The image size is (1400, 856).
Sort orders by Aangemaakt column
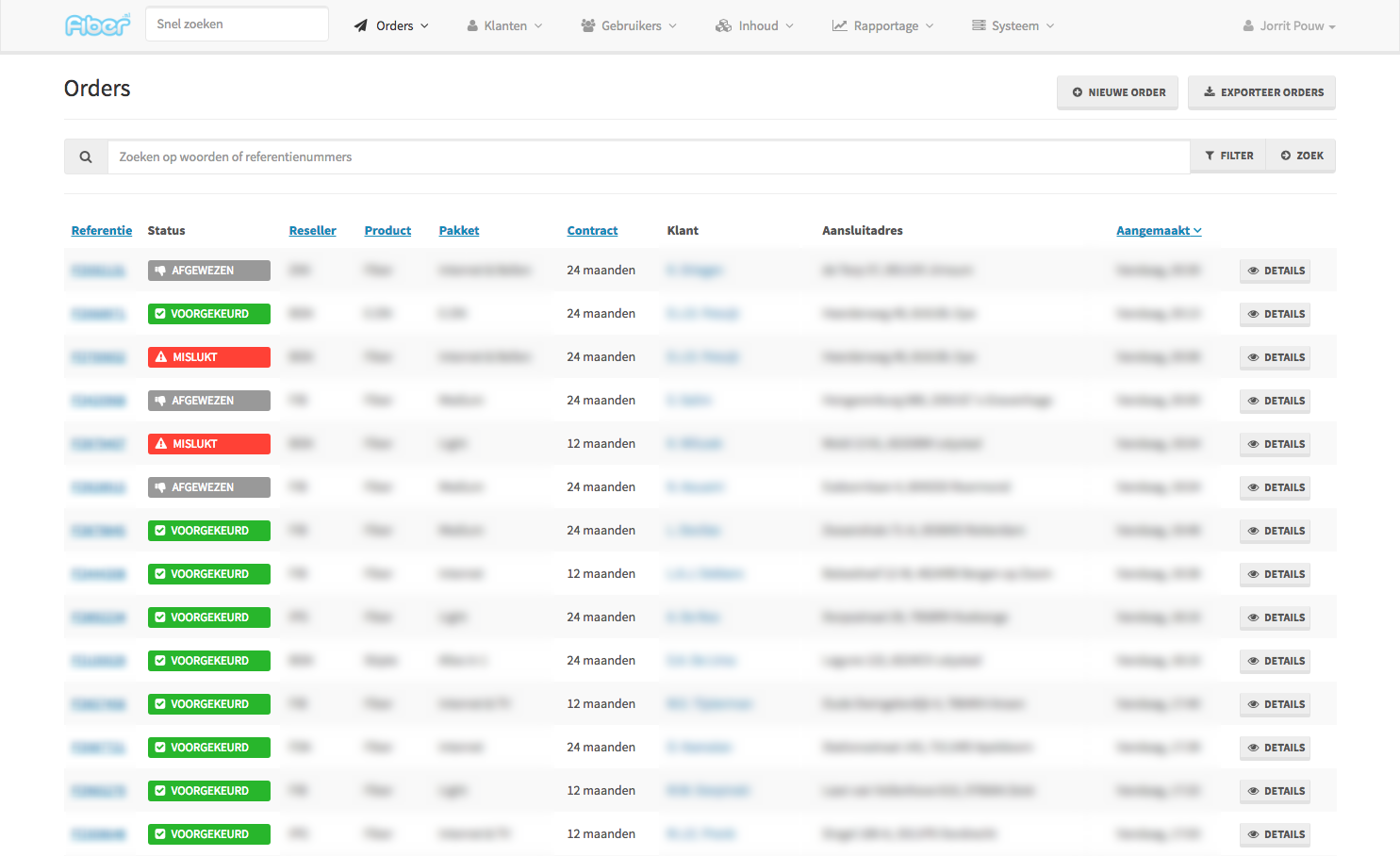[1158, 230]
